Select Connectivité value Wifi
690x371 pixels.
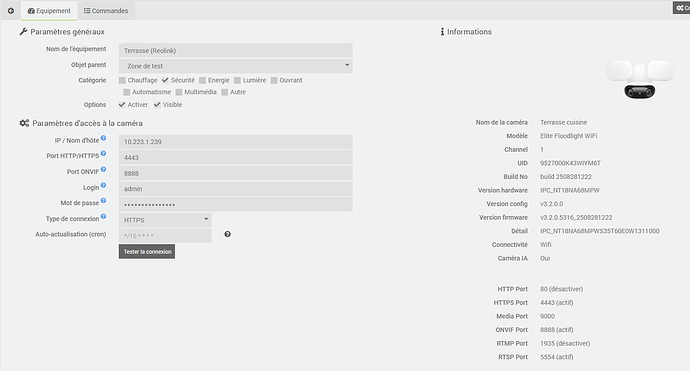(x=546, y=244)
